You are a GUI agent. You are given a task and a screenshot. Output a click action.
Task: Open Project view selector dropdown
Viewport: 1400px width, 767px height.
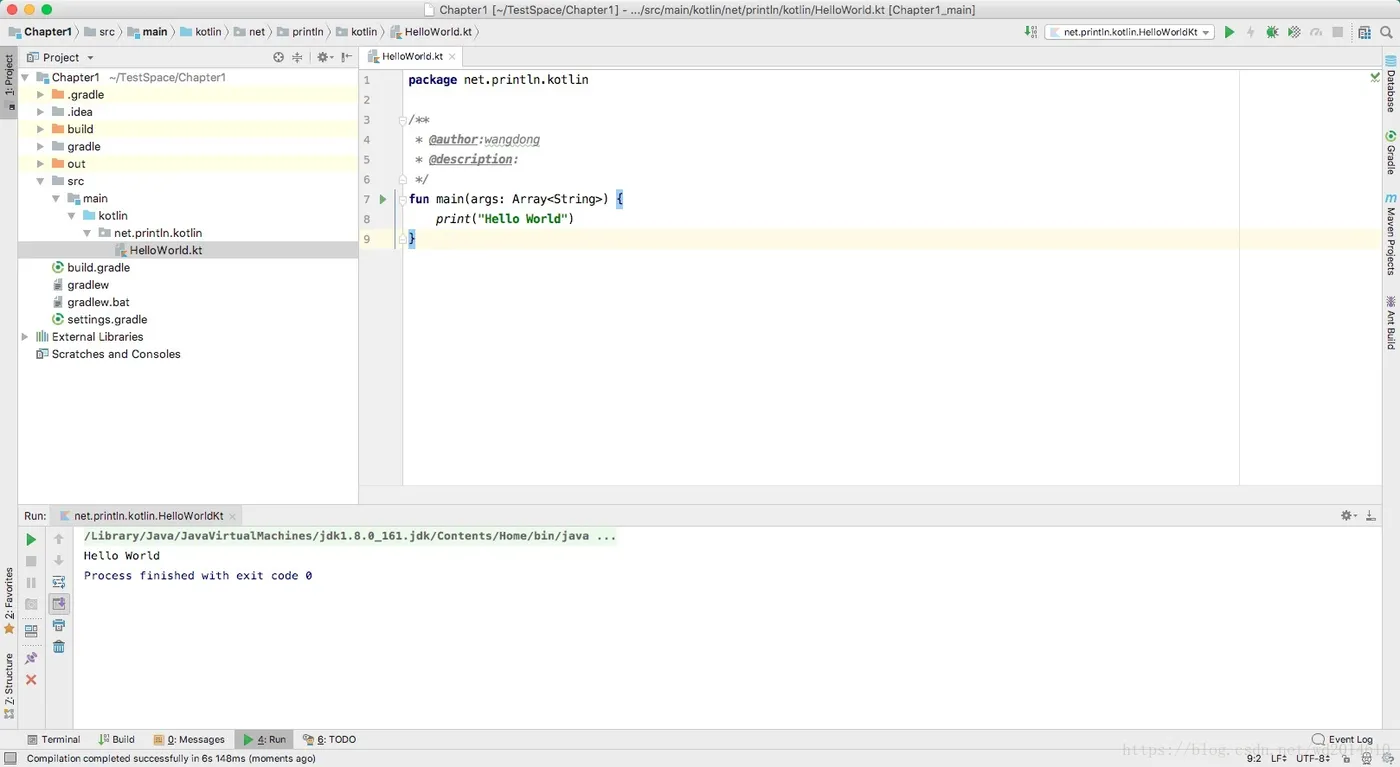(x=60, y=57)
